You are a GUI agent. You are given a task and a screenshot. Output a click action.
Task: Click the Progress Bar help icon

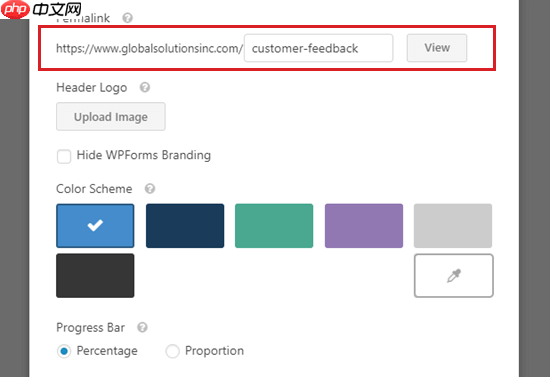(x=142, y=328)
